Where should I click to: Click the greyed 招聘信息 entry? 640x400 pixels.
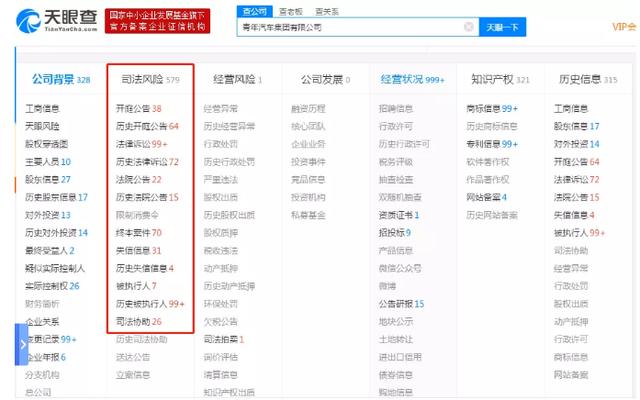396,109
